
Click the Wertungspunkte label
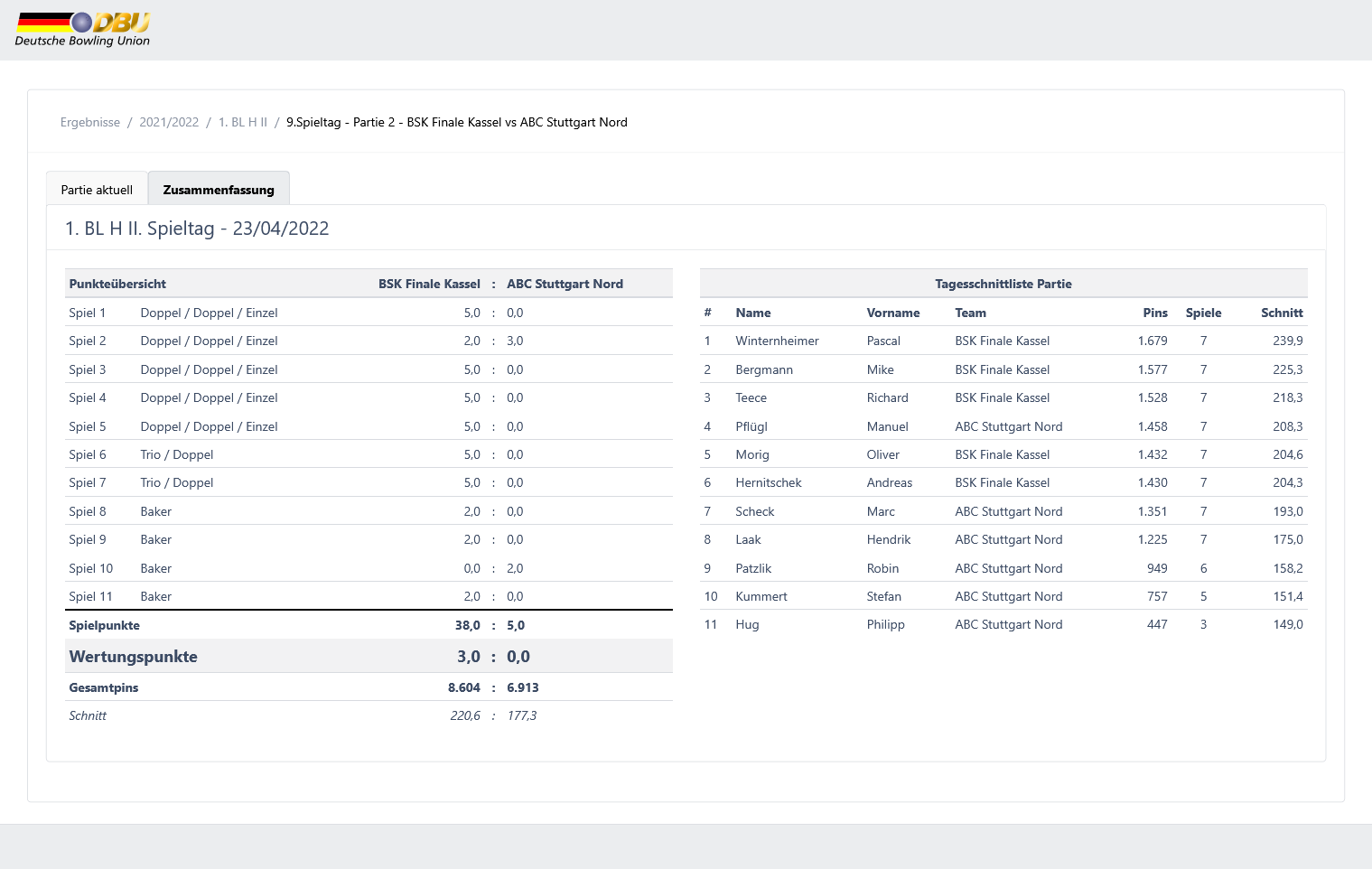(134, 657)
